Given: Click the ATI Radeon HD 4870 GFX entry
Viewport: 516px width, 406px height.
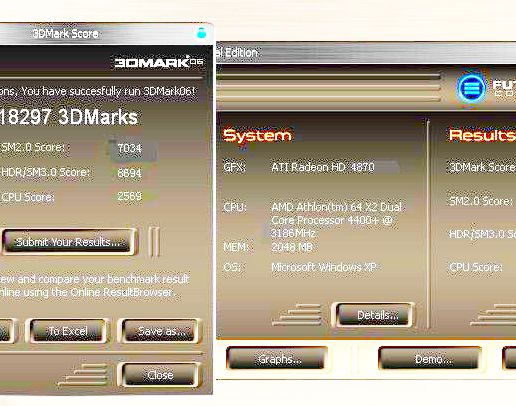Looking at the screenshot, I should point(323,167).
